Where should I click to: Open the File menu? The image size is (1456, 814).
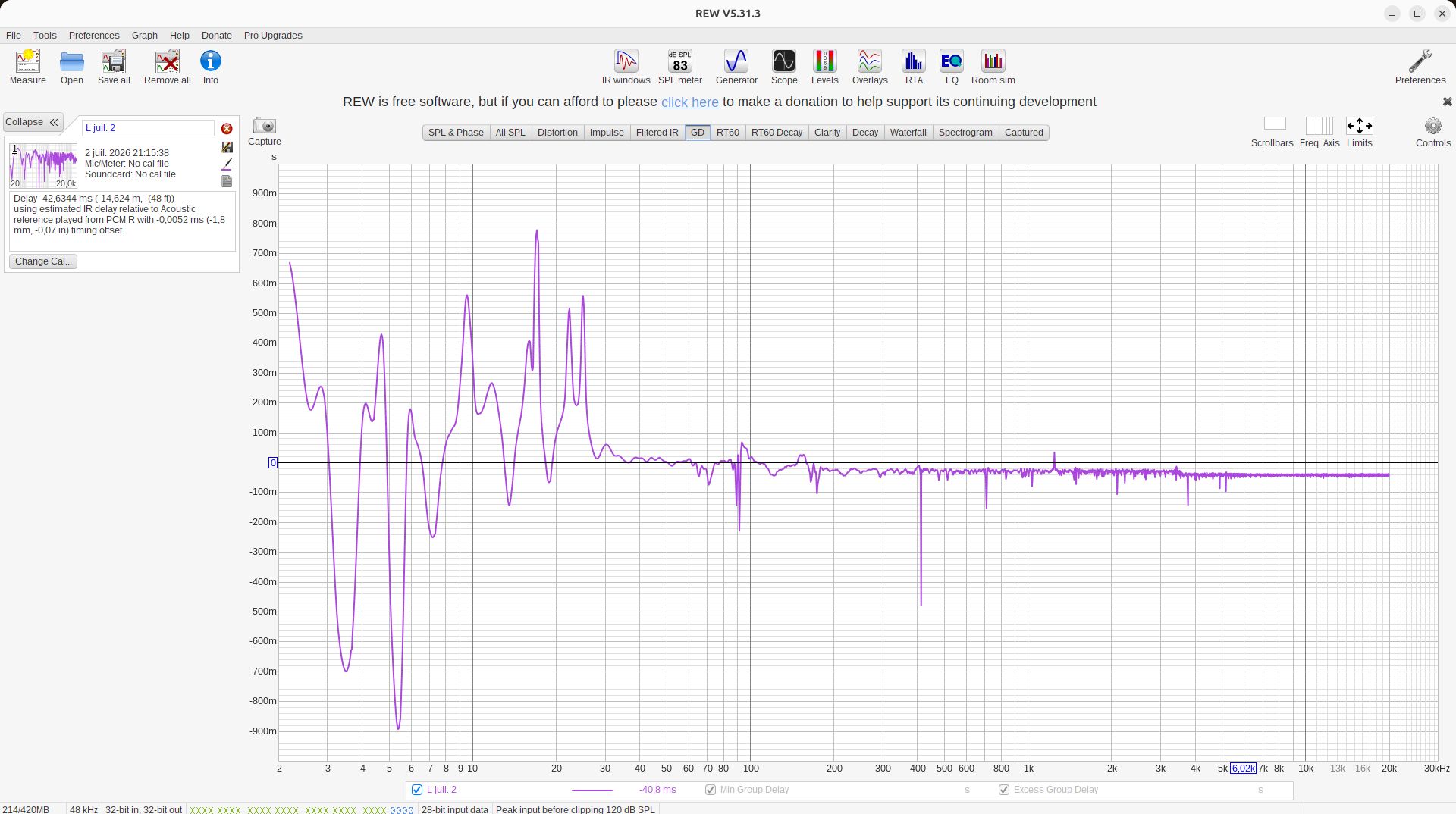click(14, 36)
